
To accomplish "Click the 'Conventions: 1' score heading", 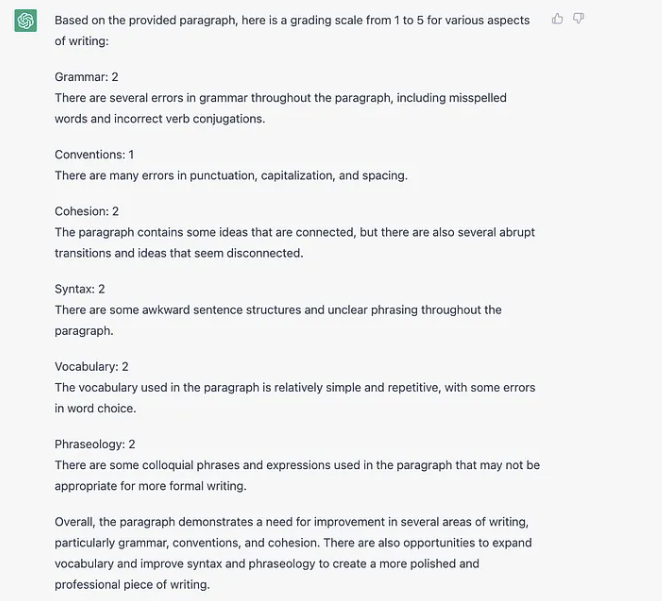I will click(x=94, y=155).
